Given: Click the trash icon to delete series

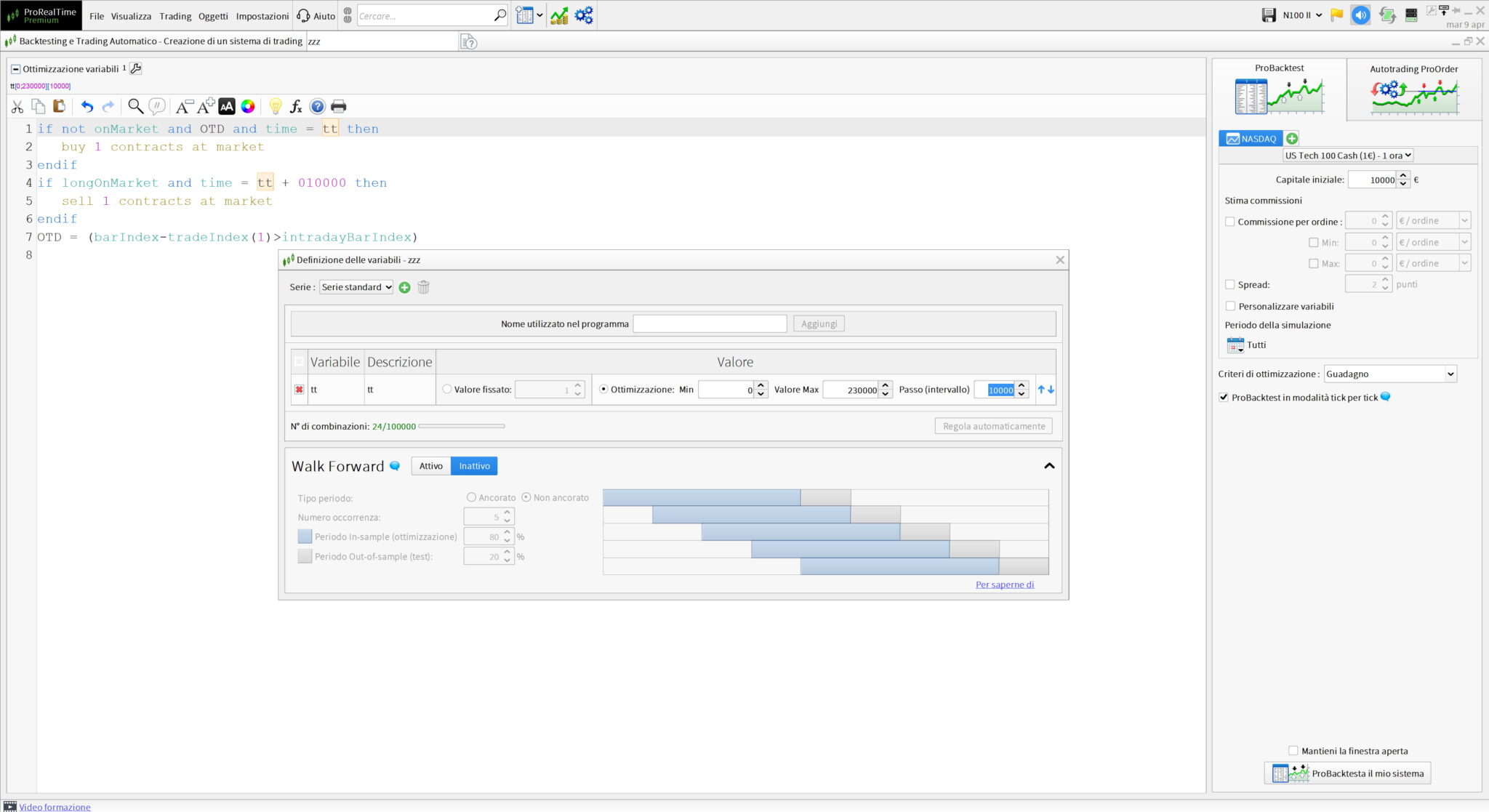Looking at the screenshot, I should tap(424, 288).
